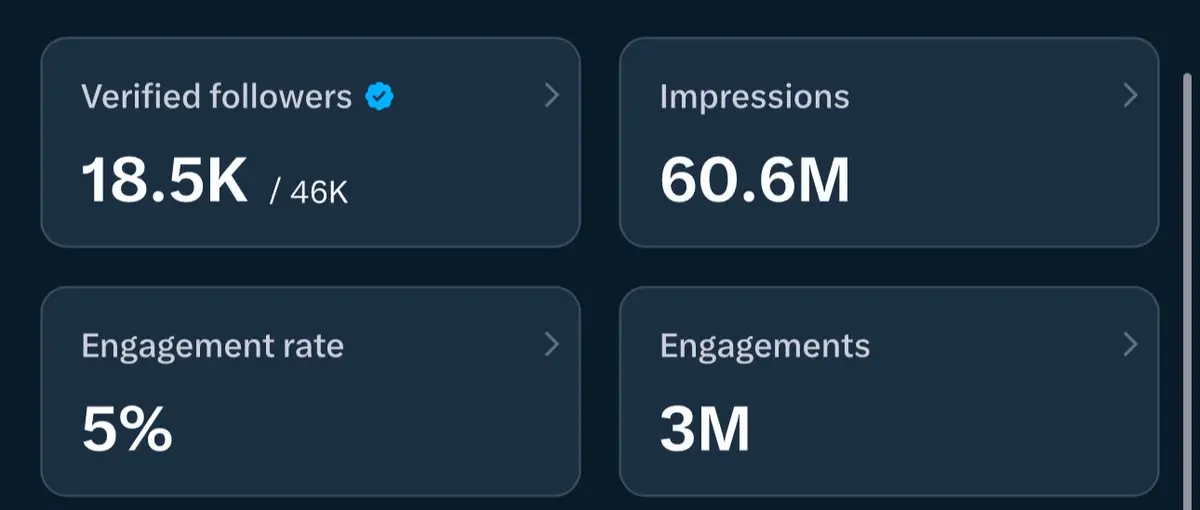
Task: Expand the Engagement rate chevron arrow
Action: (x=551, y=345)
